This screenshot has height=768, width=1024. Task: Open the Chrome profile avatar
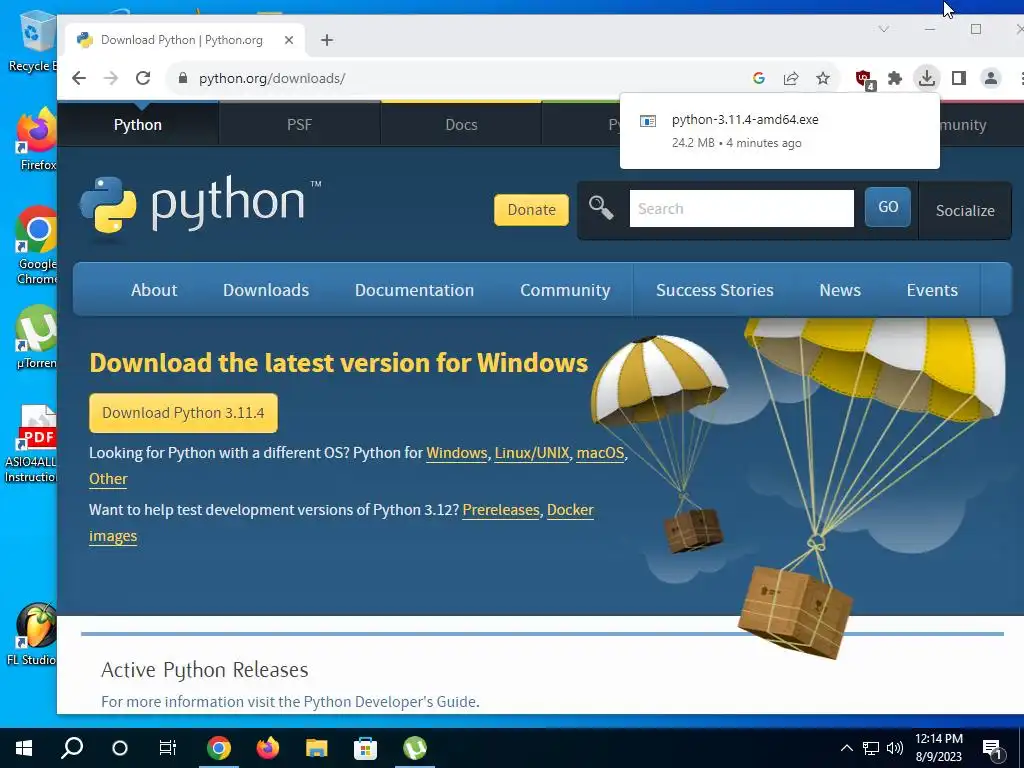(991, 78)
